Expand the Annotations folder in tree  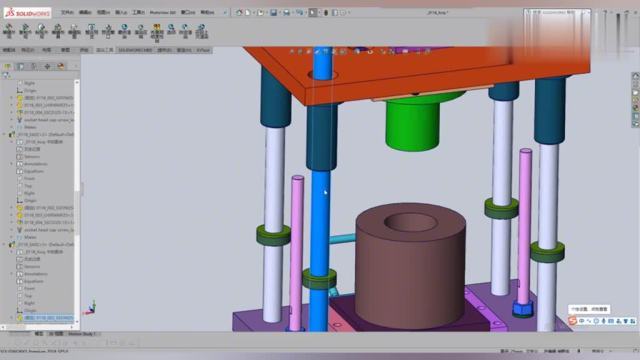click(12, 164)
